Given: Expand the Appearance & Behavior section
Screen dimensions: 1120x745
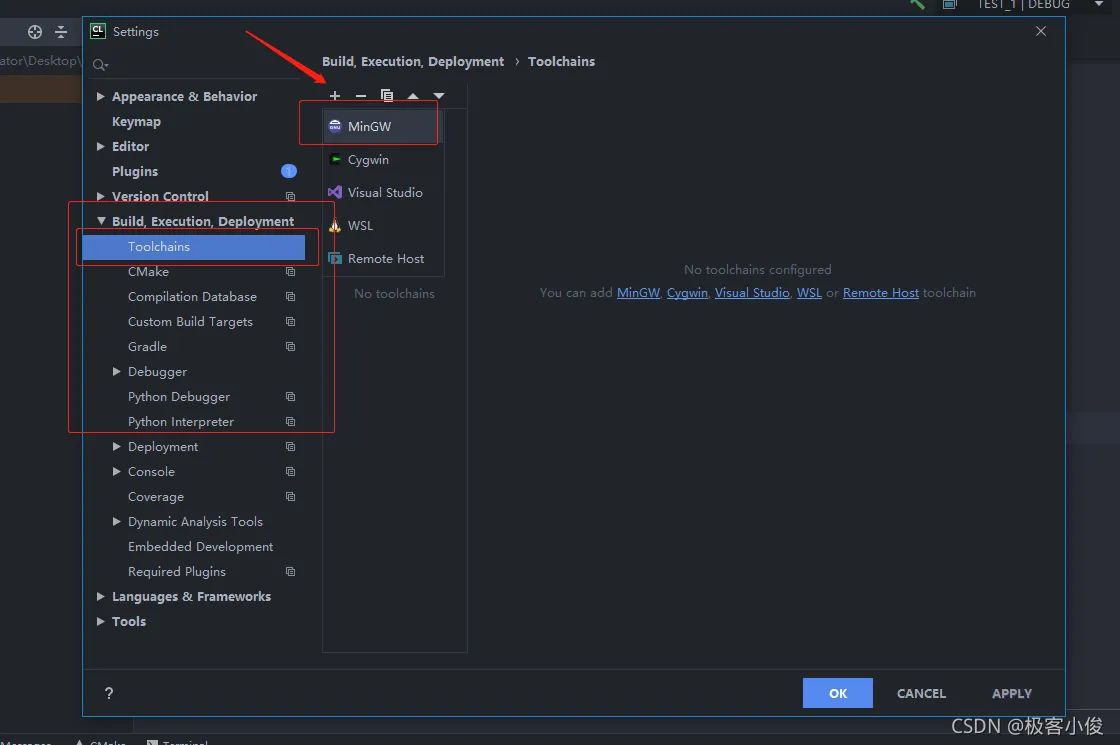Looking at the screenshot, I should tap(101, 96).
